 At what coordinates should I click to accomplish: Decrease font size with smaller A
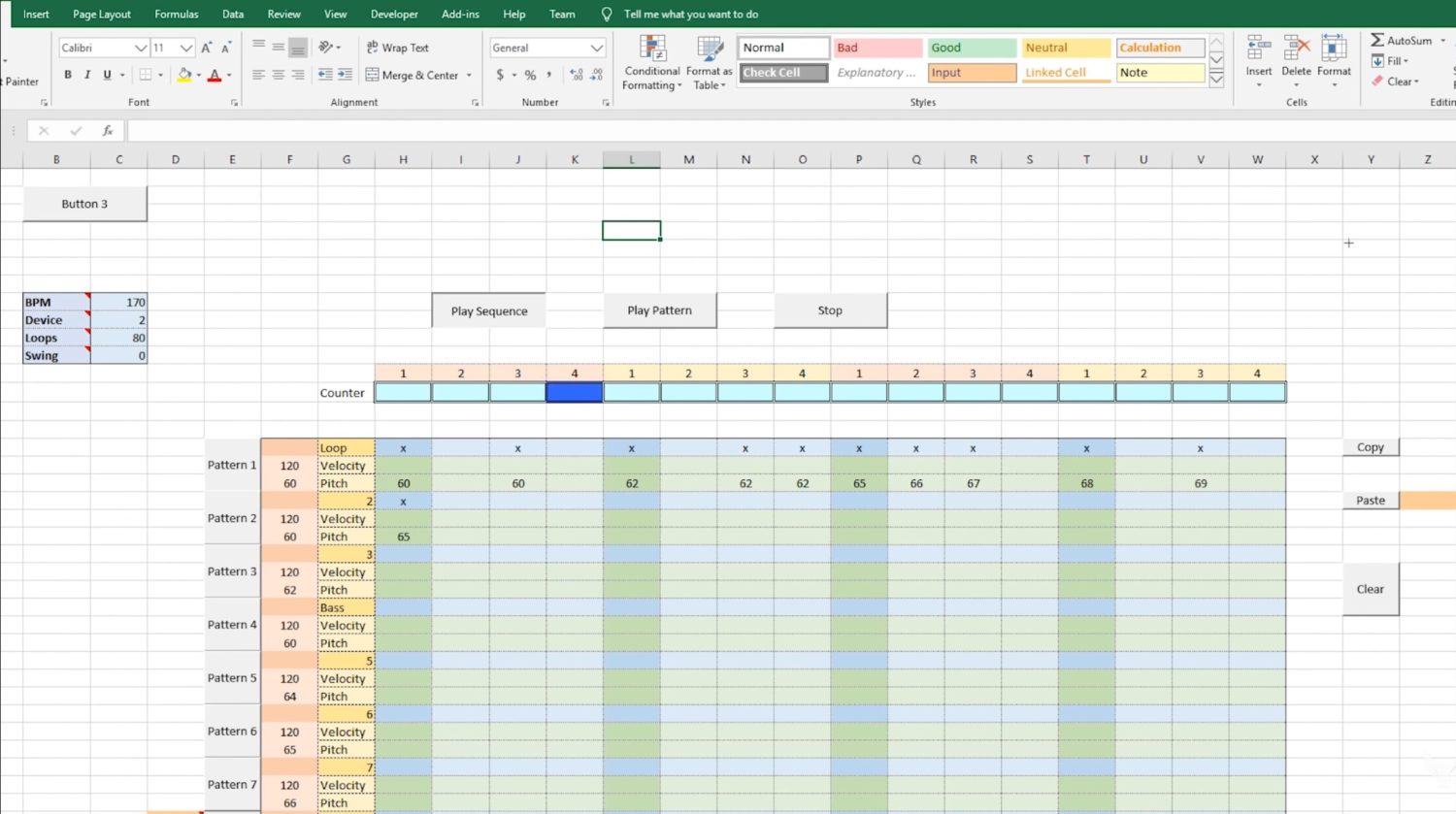226,48
